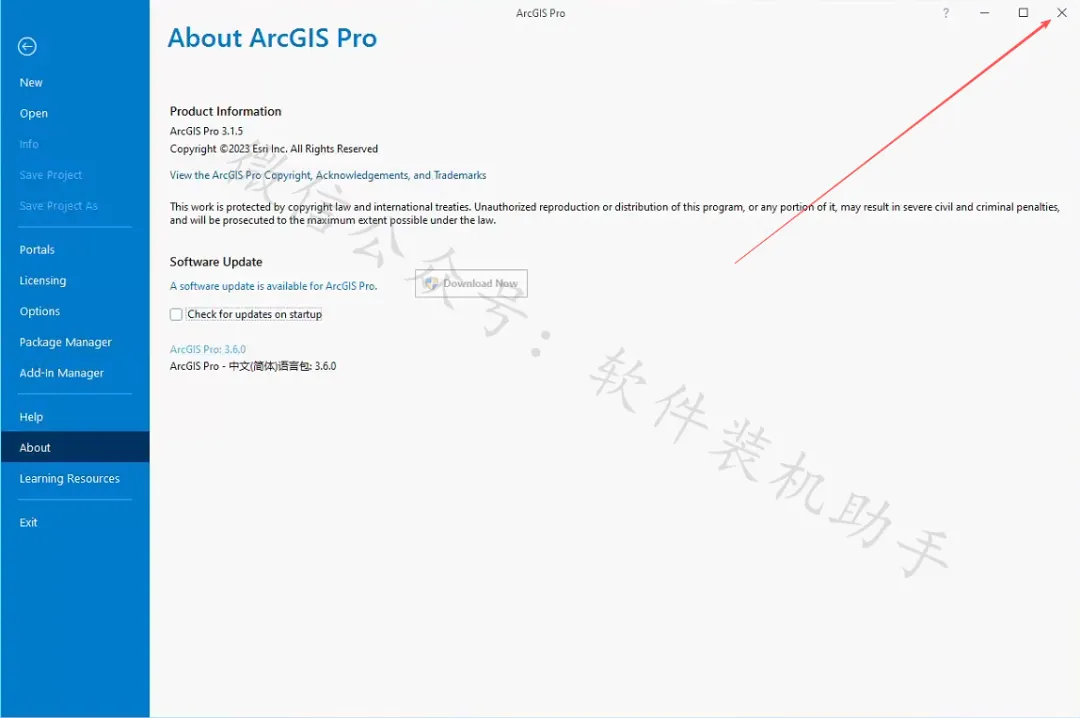This screenshot has width=1080, height=718.
Task: Close the ArcGIS Pro window
Action: [1061, 12]
